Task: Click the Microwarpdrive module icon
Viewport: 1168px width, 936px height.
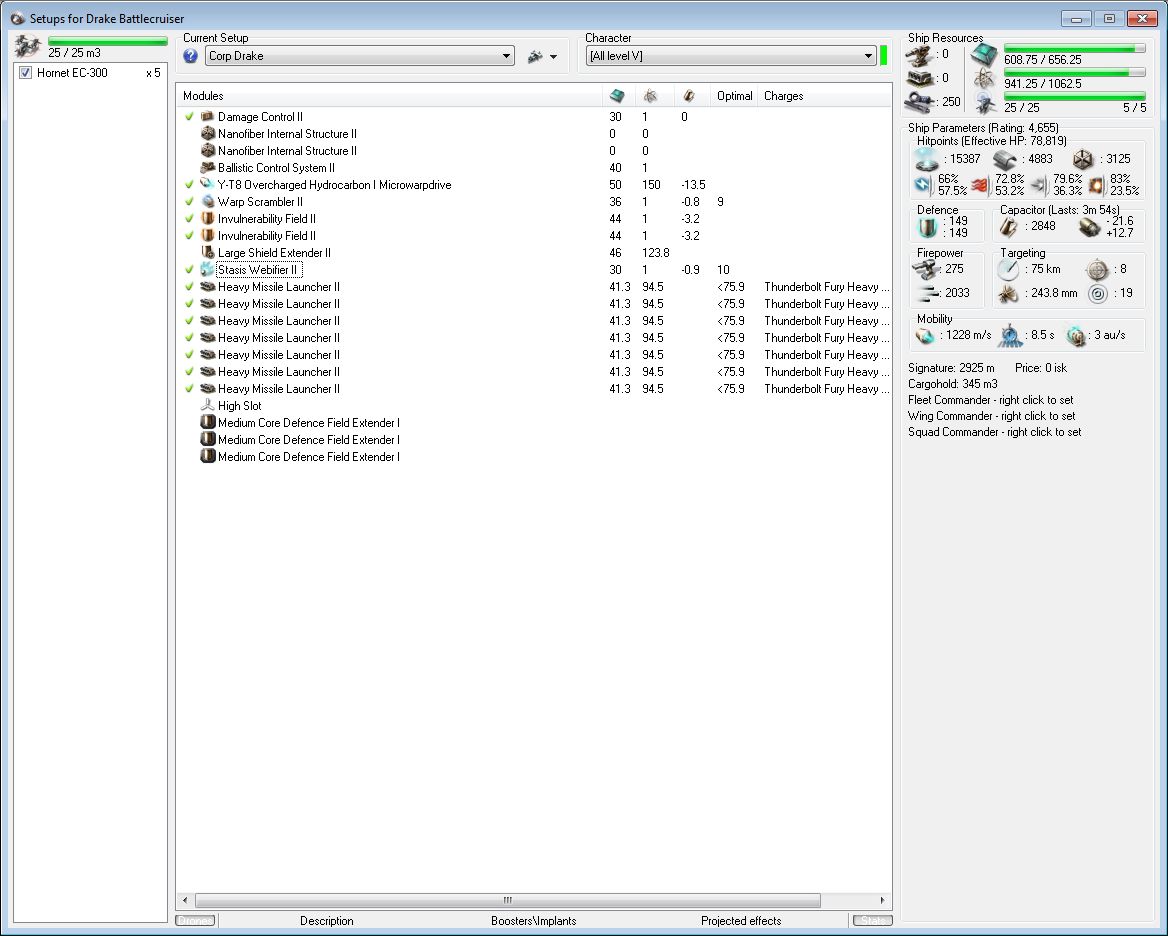Action: coord(208,185)
